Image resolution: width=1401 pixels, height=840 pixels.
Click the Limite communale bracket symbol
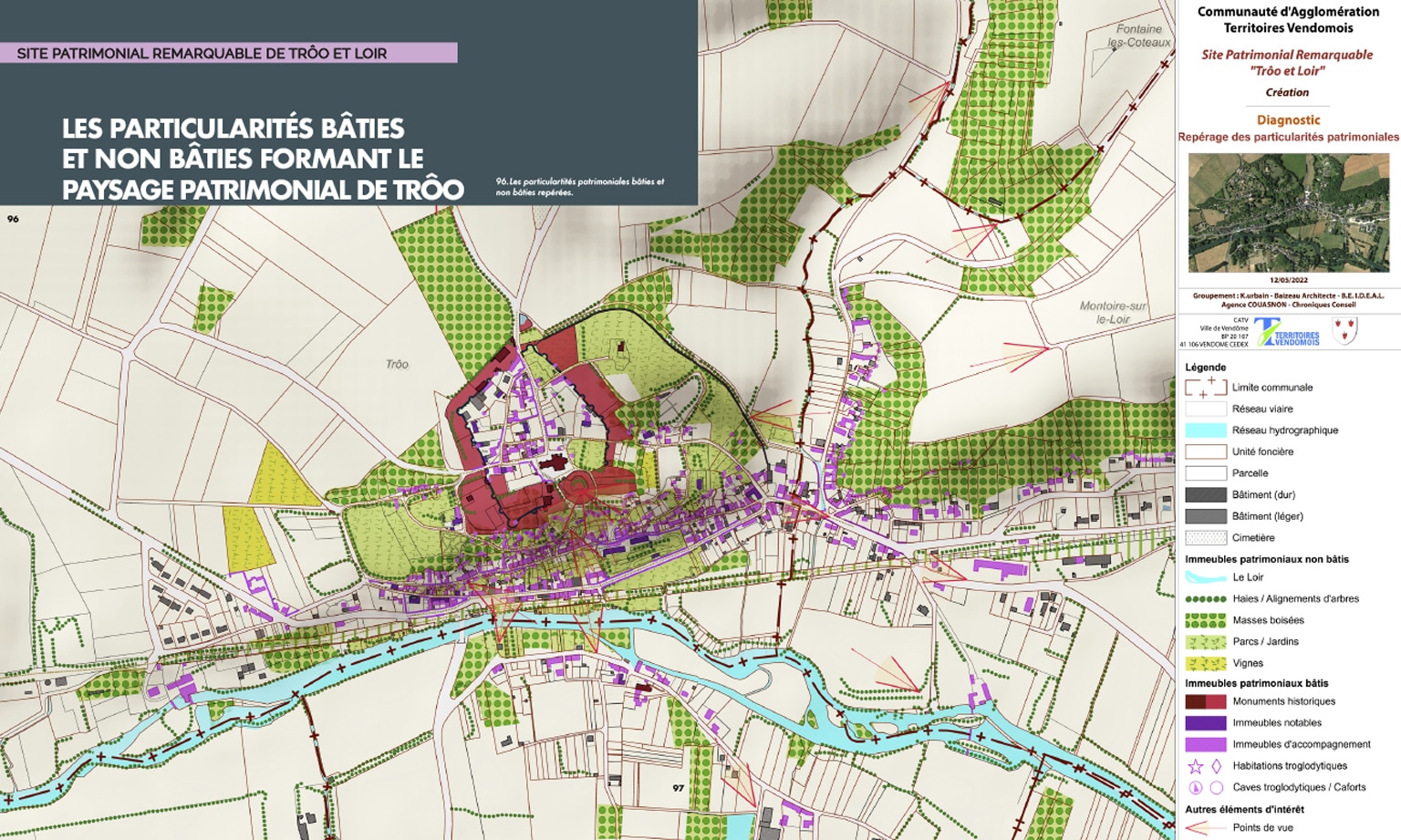point(1205,388)
